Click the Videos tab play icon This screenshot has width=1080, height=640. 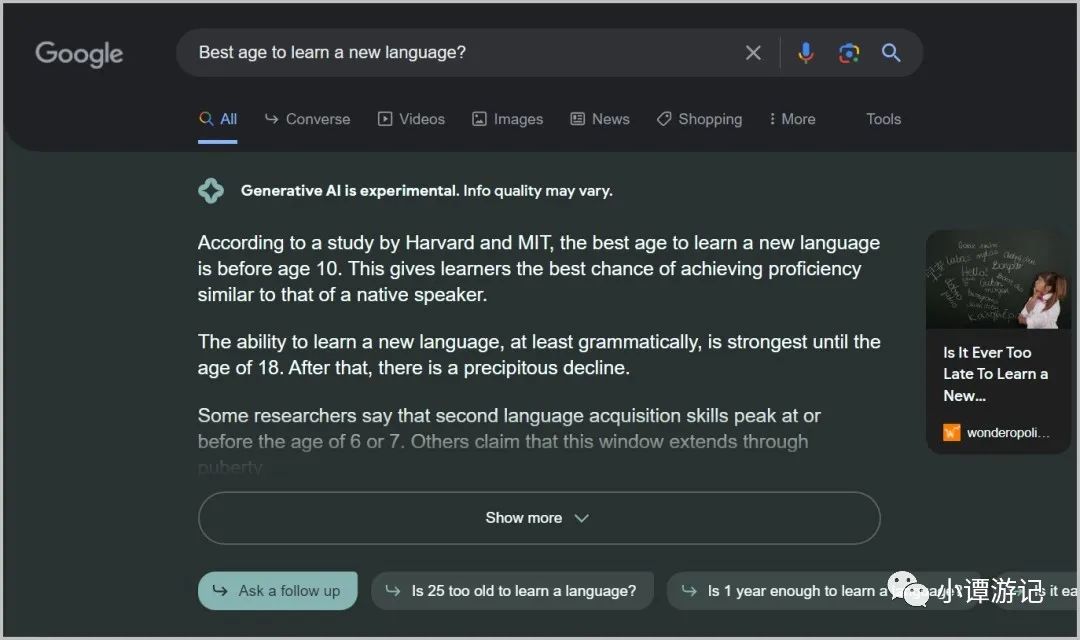pos(384,119)
